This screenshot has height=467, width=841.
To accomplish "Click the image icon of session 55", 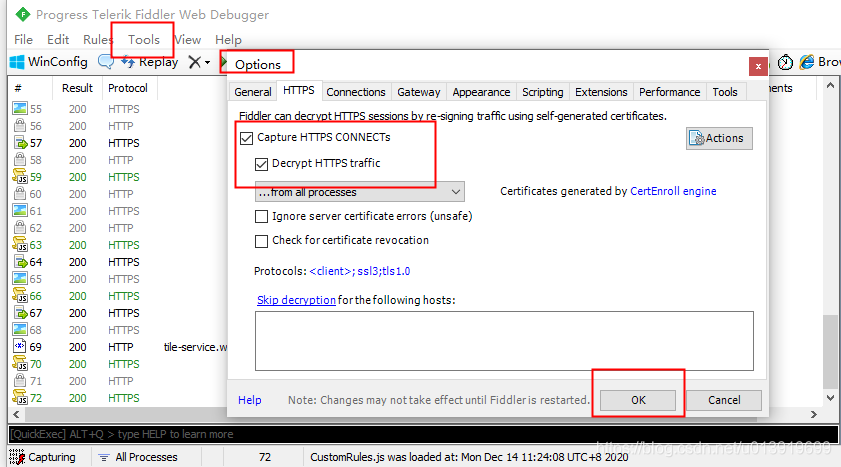I will pos(20,108).
